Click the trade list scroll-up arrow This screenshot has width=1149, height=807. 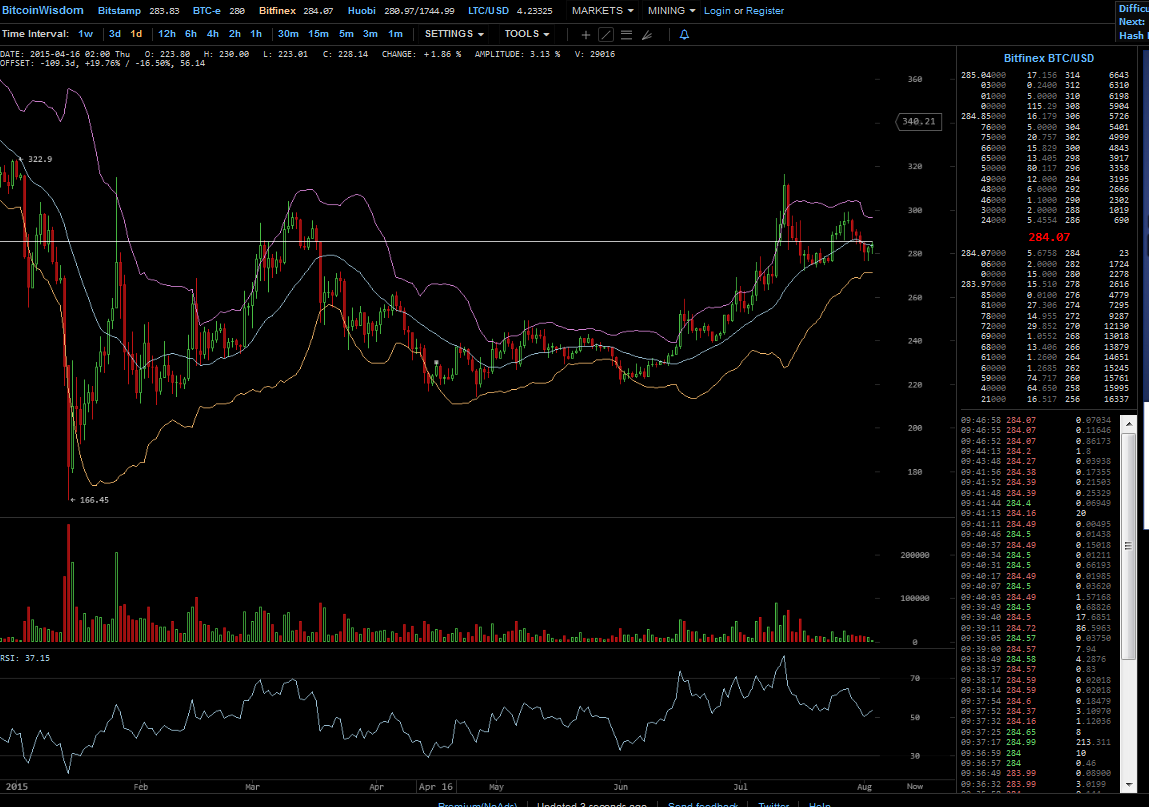[x=1129, y=424]
